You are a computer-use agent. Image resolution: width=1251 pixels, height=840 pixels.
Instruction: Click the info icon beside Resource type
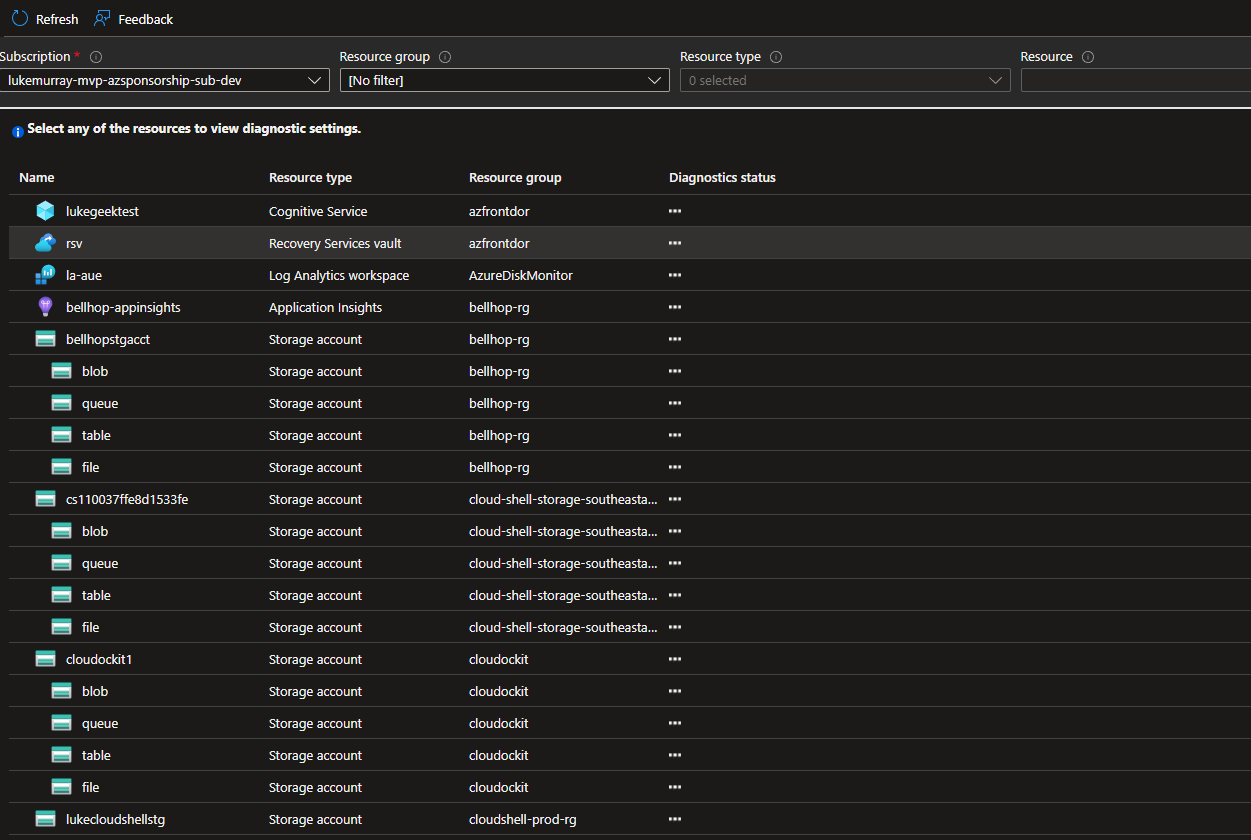point(778,57)
